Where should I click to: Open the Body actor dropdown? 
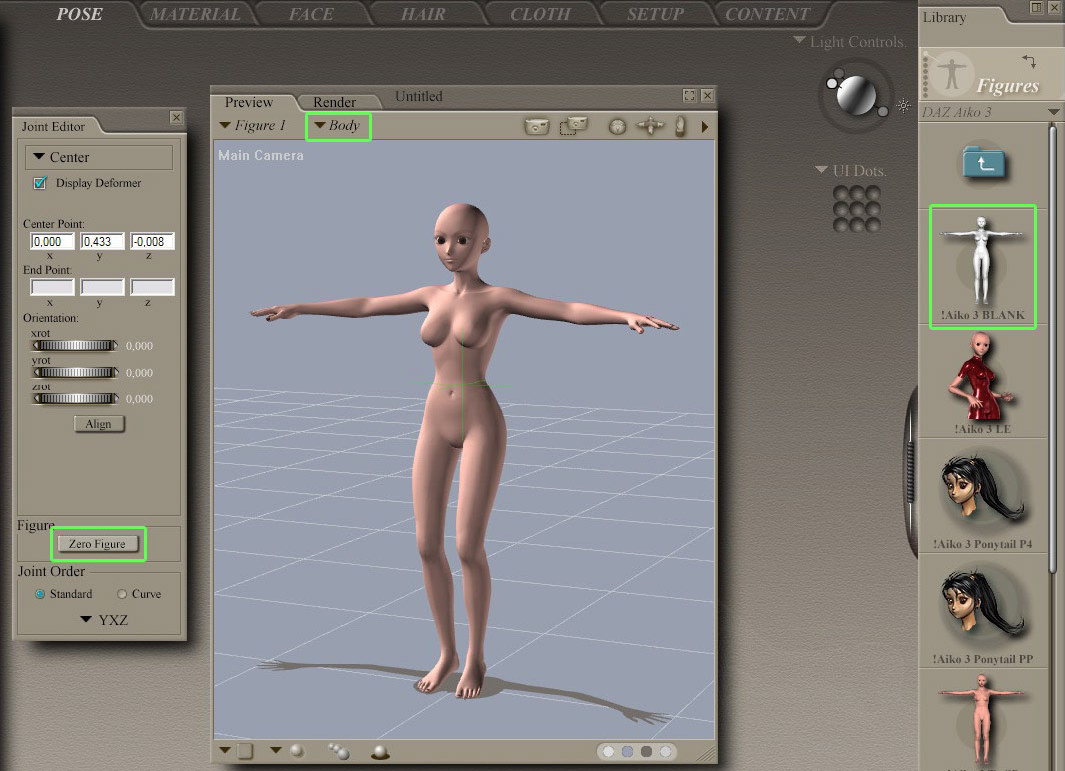pos(338,126)
